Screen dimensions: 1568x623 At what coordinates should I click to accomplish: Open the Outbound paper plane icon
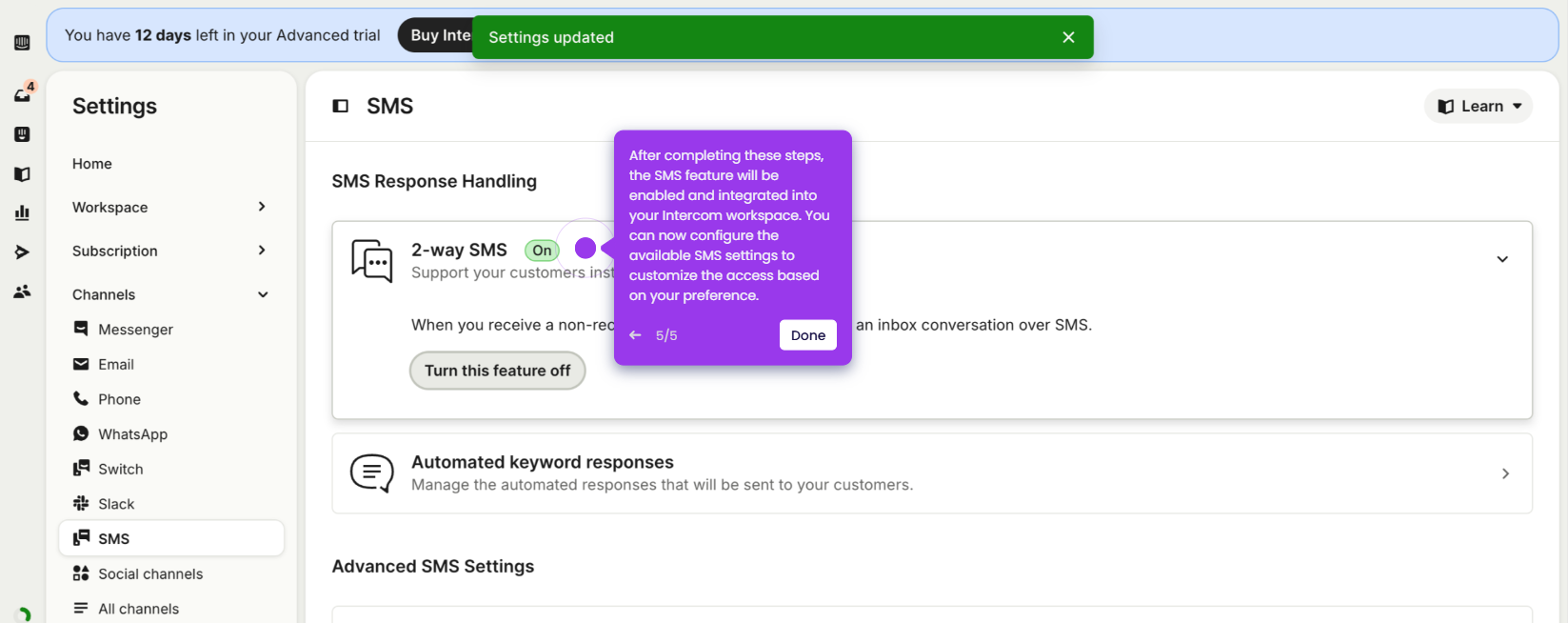pyautogui.click(x=22, y=252)
